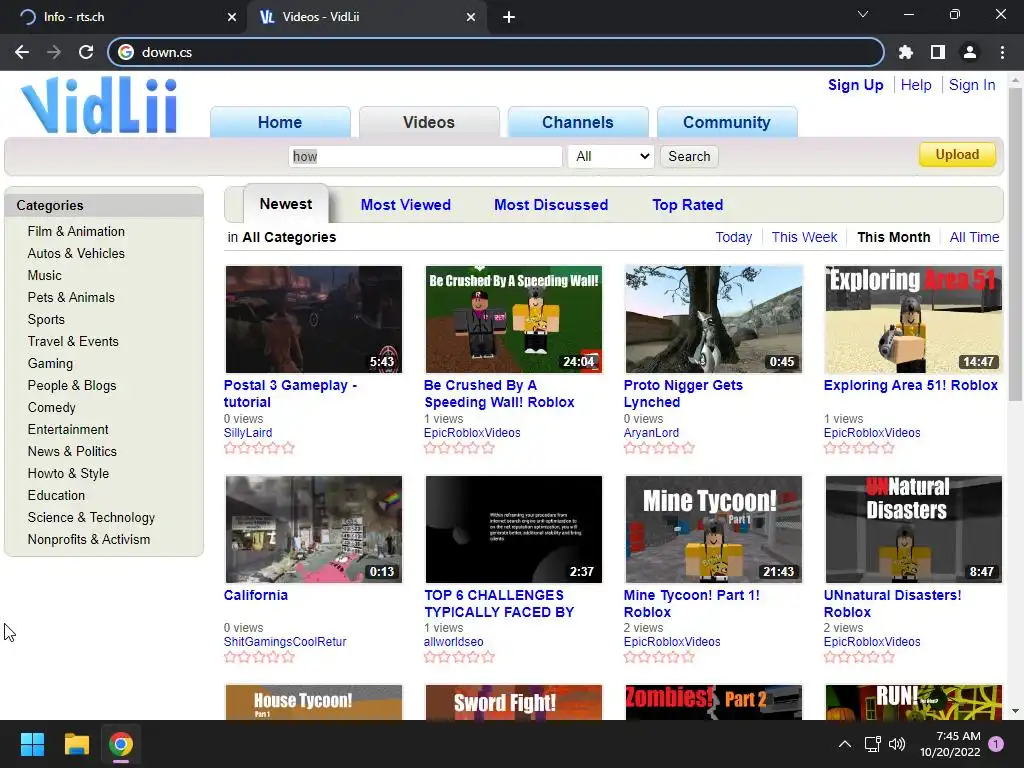Open Science & Technology category
The width and height of the screenshot is (1024, 768).
click(x=91, y=517)
